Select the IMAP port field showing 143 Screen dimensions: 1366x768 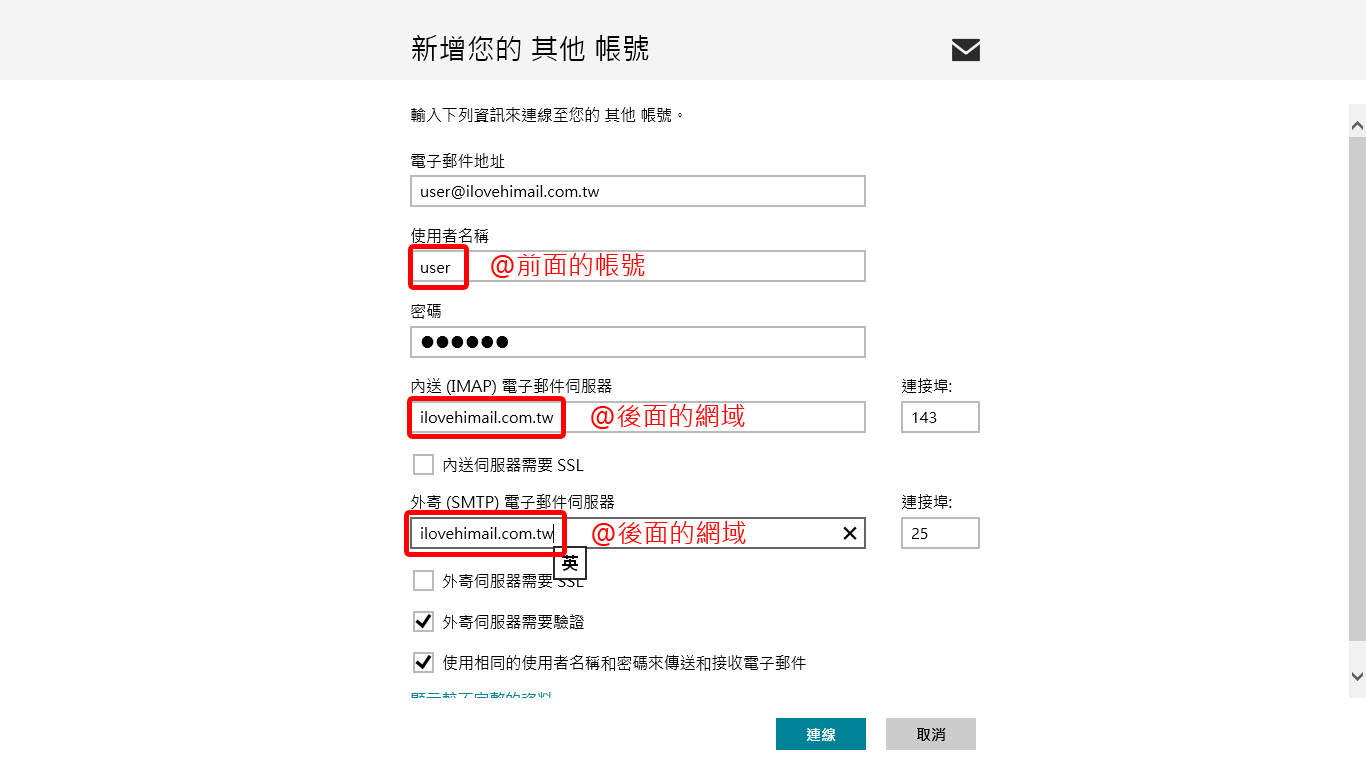[940, 417]
